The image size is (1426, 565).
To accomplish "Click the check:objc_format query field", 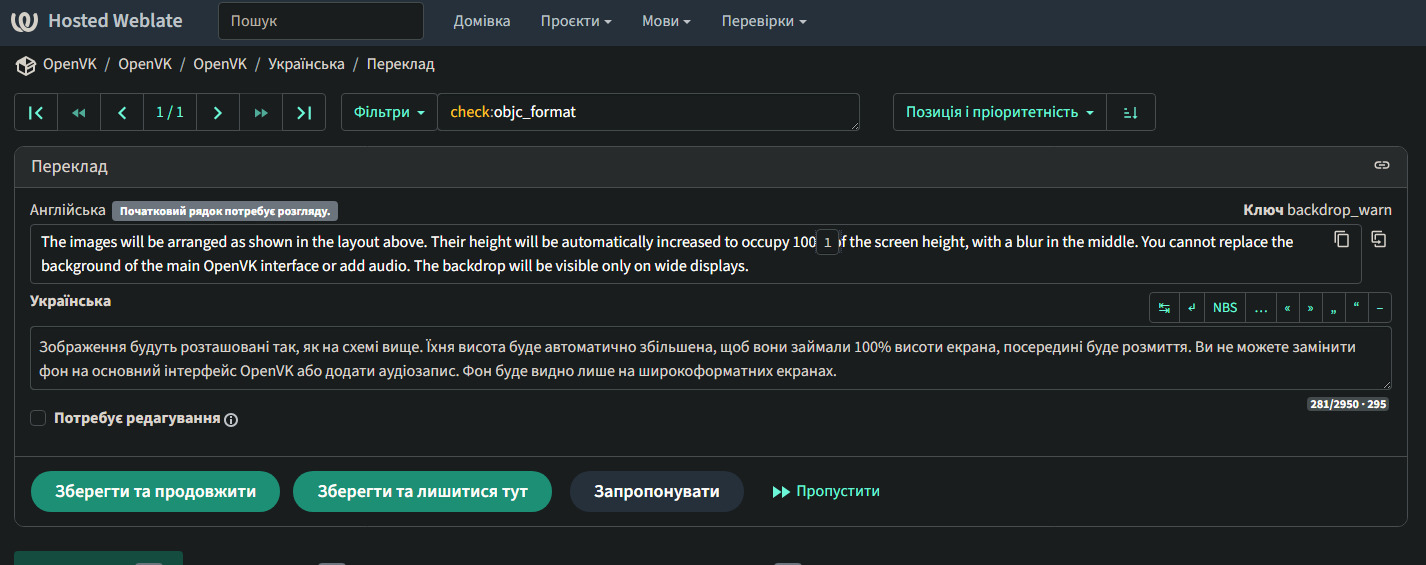I will coord(648,112).
